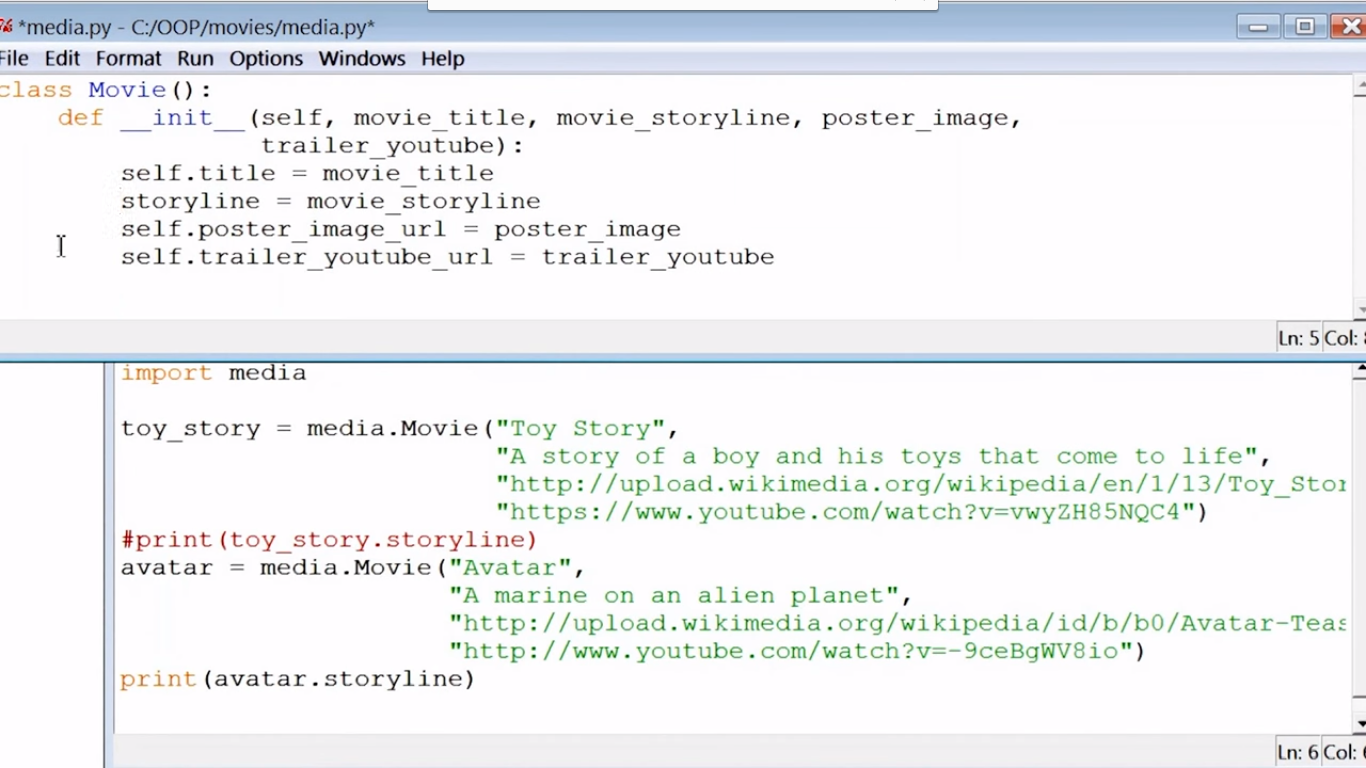
Task: Click the 'A marine on an alien planet' string
Action: pos(674,596)
